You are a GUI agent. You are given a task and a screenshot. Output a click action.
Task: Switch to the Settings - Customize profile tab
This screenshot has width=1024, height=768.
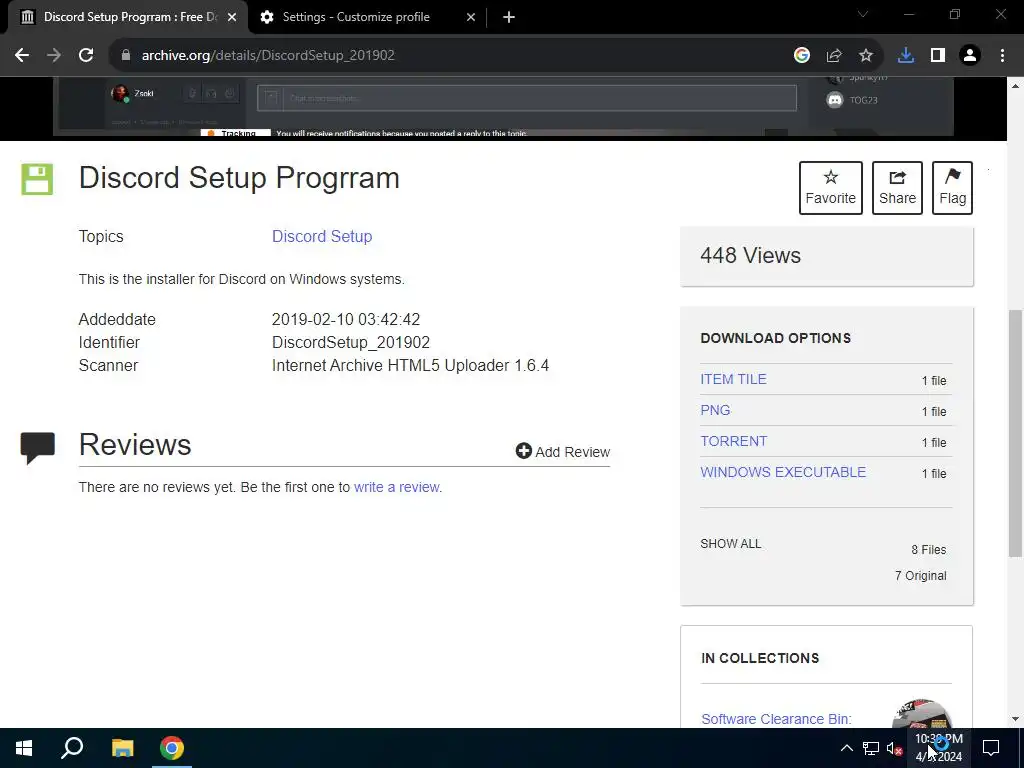point(368,18)
